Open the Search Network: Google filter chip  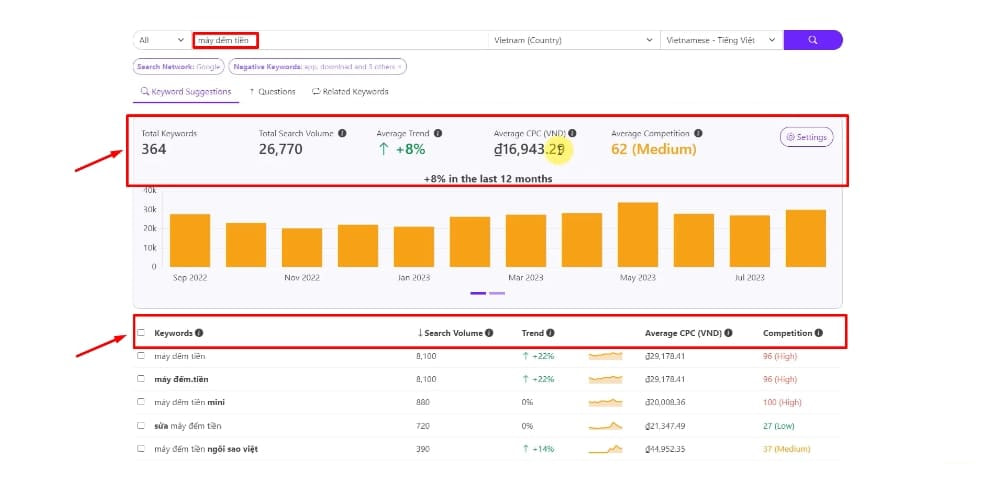179,66
